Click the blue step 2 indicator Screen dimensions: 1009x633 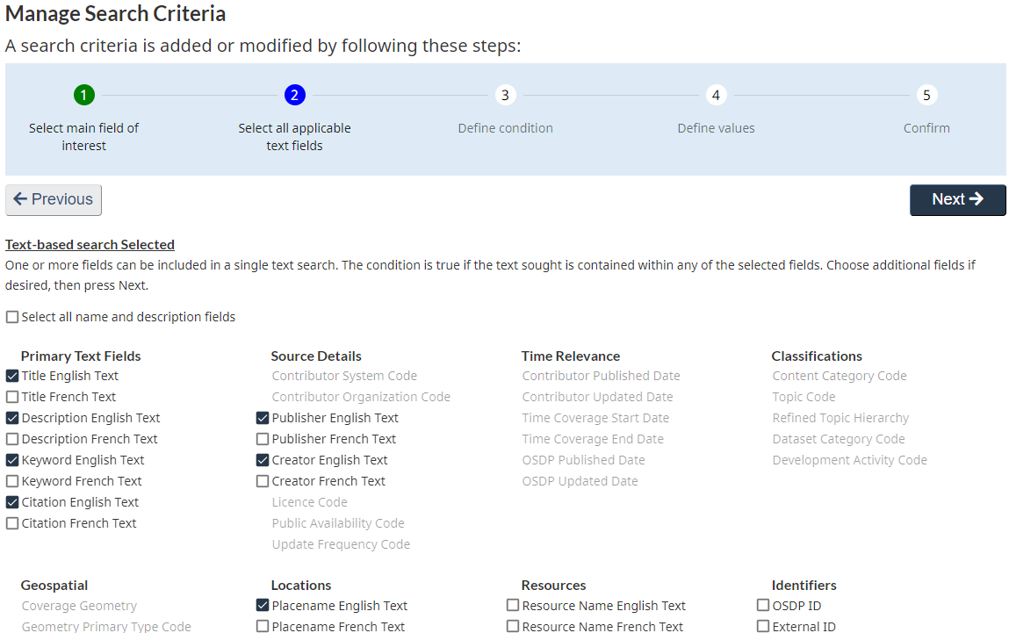pyautogui.click(x=294, y=95)
